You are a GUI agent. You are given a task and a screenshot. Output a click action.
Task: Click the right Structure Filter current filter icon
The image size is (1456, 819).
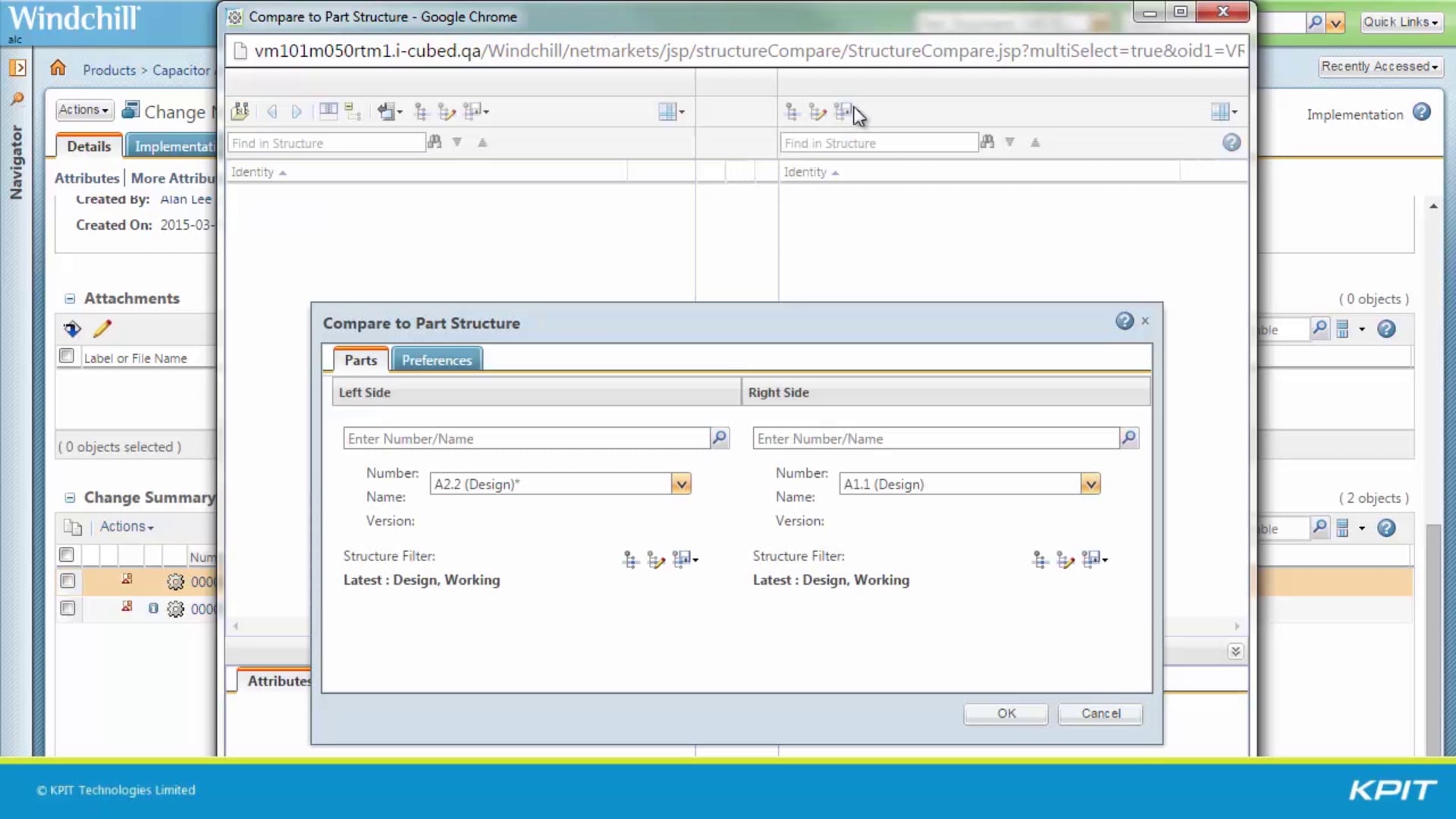coord(1040,560)
